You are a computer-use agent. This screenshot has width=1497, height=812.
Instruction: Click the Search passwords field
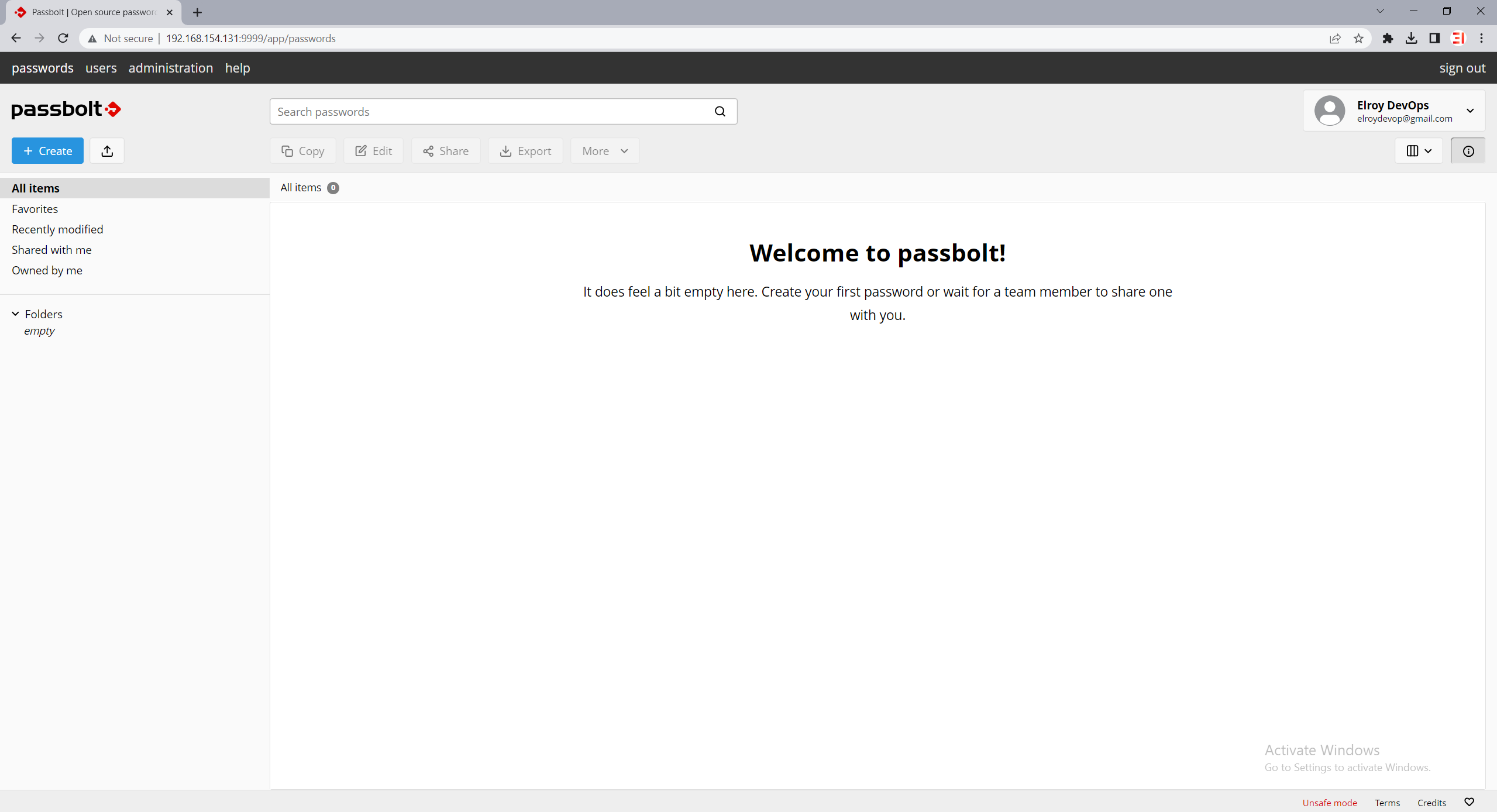coord(503,112)
